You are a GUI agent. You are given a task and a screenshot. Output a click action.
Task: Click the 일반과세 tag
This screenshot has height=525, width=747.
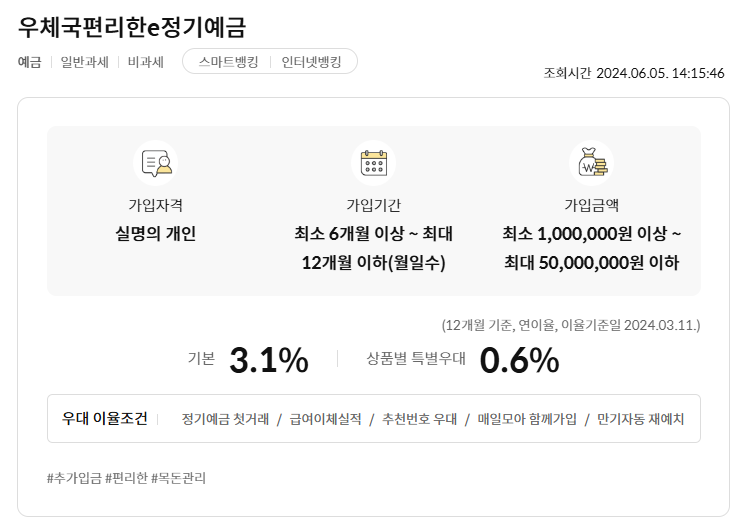tap(84, 62)
